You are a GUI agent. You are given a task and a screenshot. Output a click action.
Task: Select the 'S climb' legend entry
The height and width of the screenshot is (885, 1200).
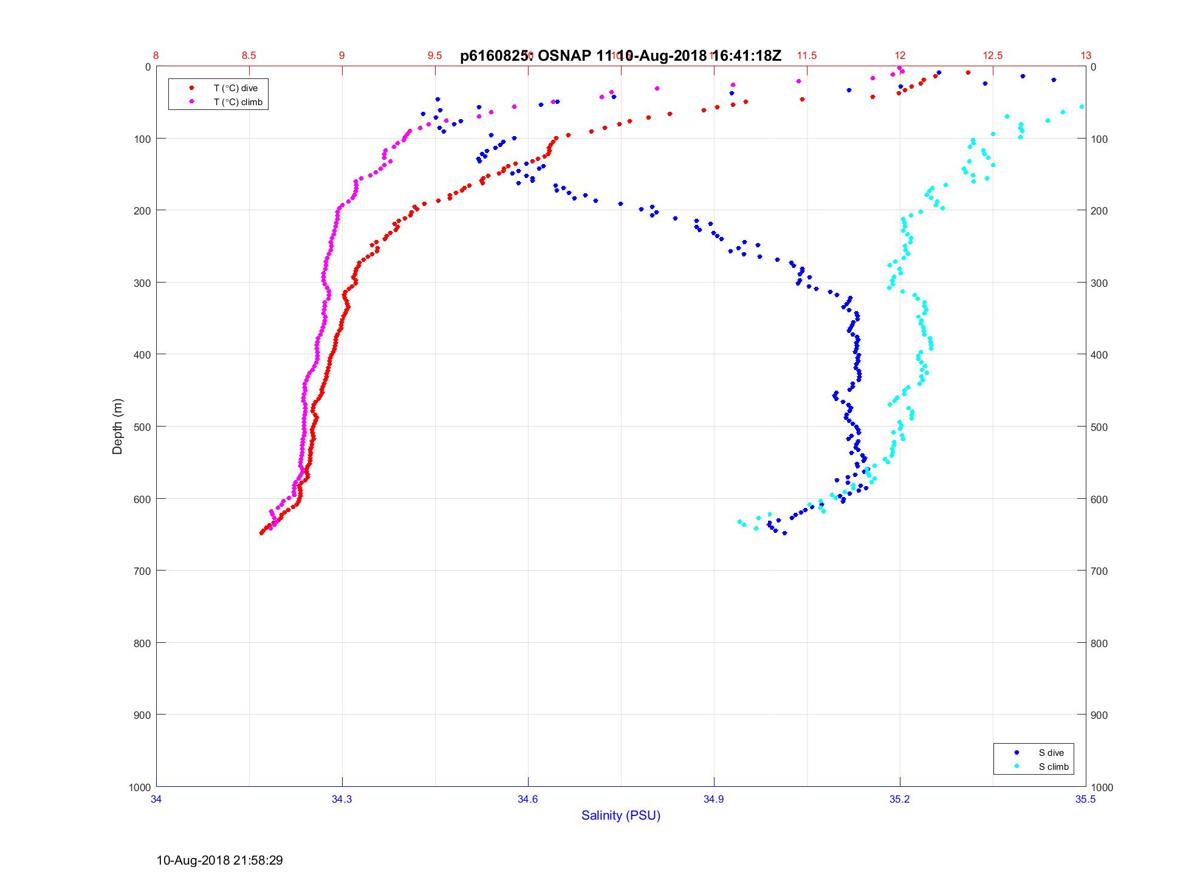1054,766
